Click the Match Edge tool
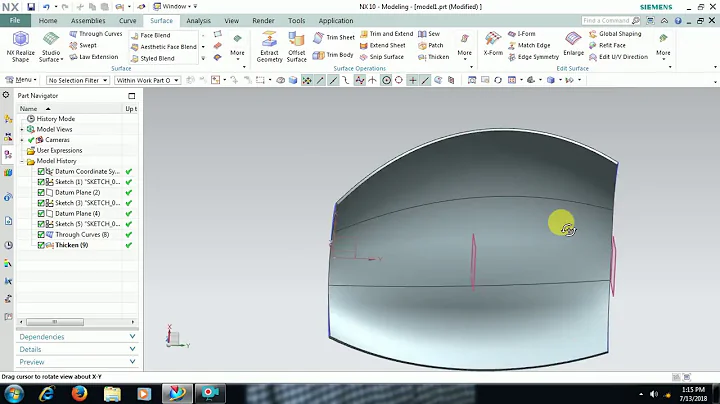 pyautogui.click(x=529, y=45)
